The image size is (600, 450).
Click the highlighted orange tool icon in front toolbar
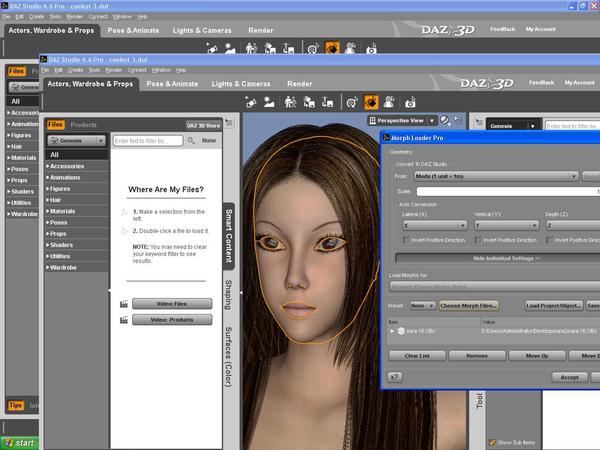point(371,103)
